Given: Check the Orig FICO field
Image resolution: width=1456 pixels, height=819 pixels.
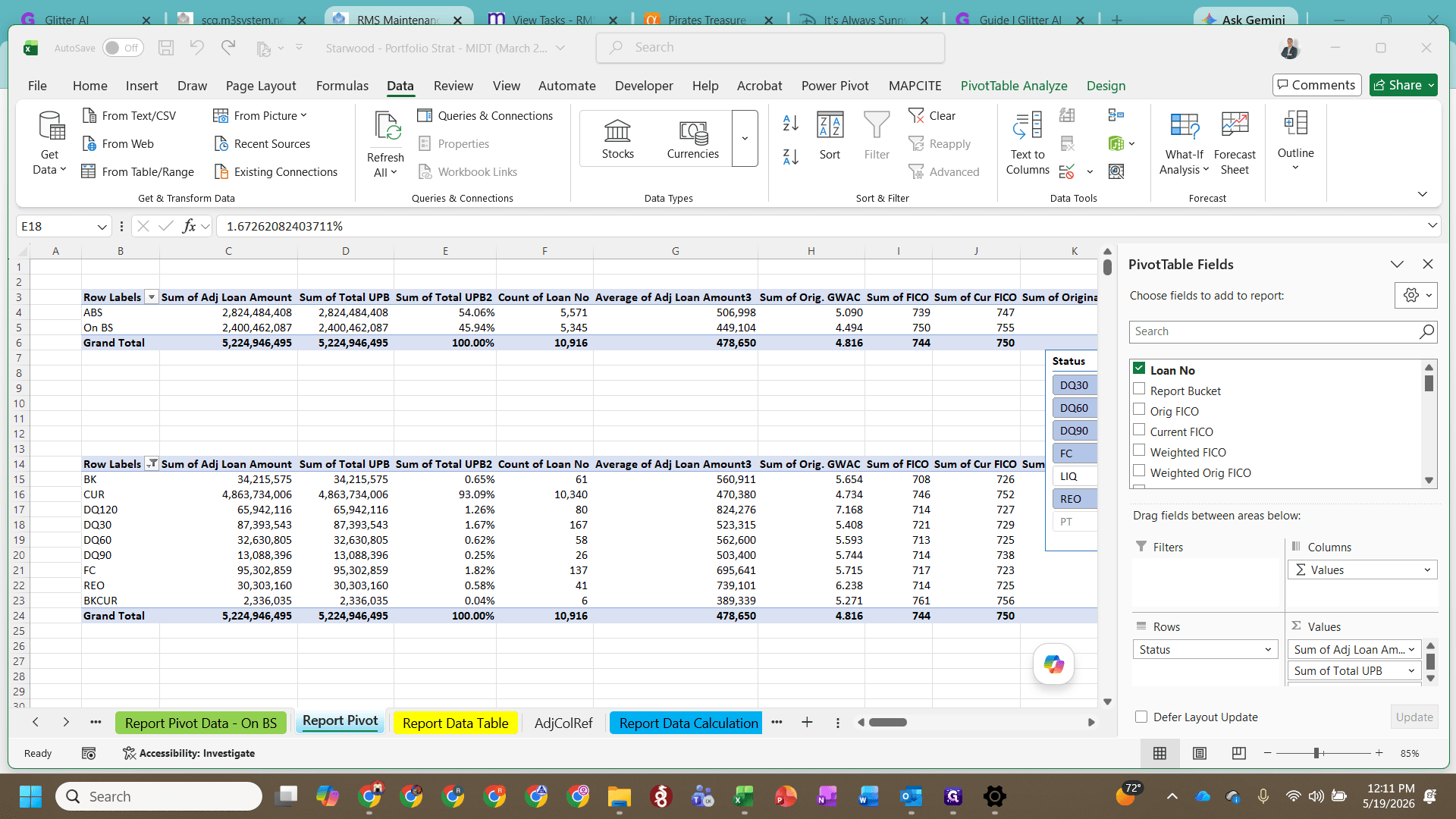Looking at the screenshot, I should (x=1139, y=409).
